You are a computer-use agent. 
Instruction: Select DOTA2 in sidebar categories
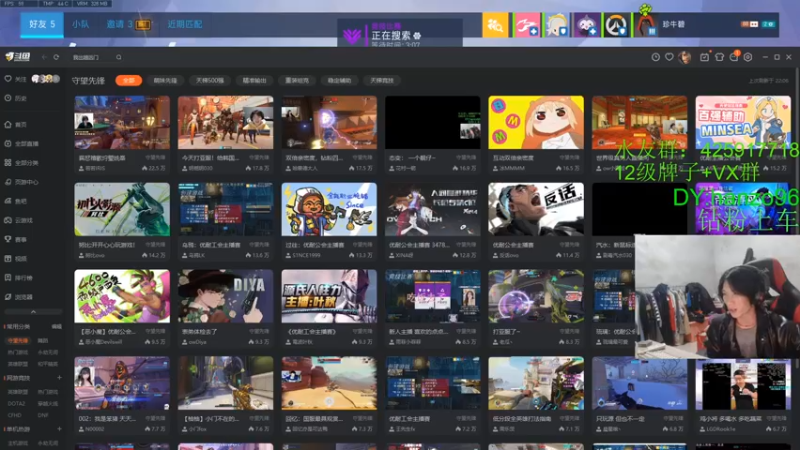pyautogui.click(x=16, y=404)
